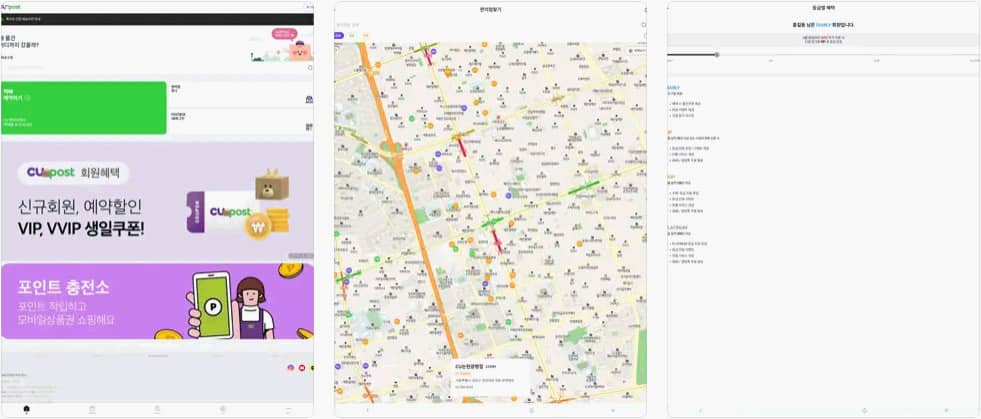Tap the membership level slider knob
The width and height of the screenshot is (981, 419).
coord(717,54)
